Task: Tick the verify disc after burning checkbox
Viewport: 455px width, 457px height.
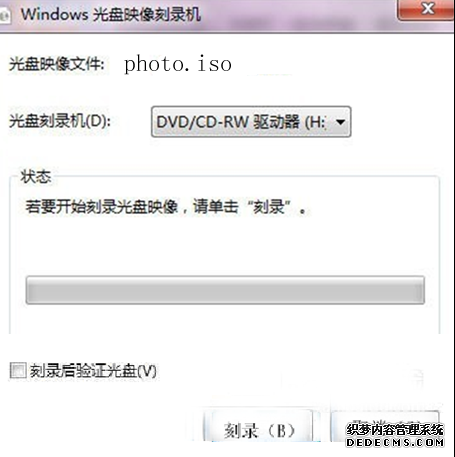Action: 18,371
